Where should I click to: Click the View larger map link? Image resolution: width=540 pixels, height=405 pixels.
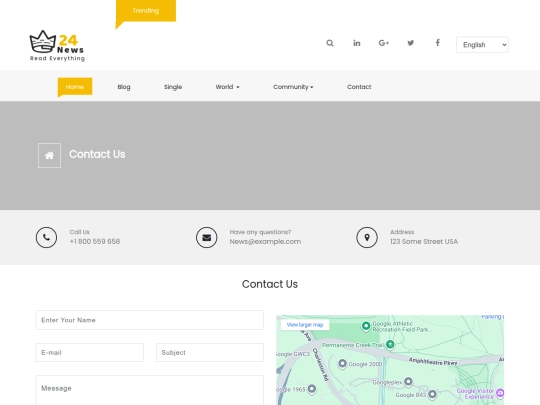click(305, 325)
